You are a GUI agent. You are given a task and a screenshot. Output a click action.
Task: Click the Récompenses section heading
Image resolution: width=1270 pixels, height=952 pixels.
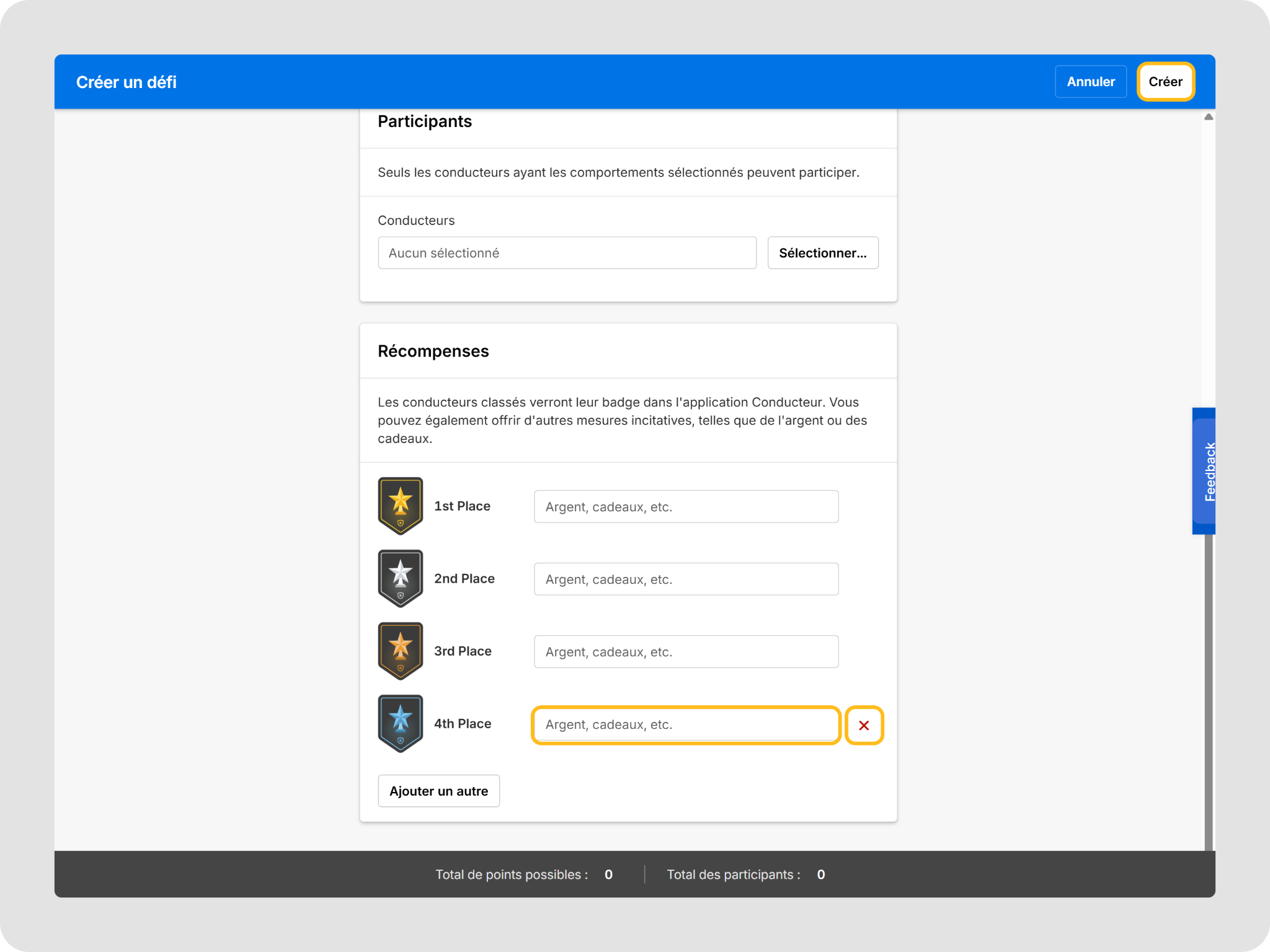pos(433,351)
